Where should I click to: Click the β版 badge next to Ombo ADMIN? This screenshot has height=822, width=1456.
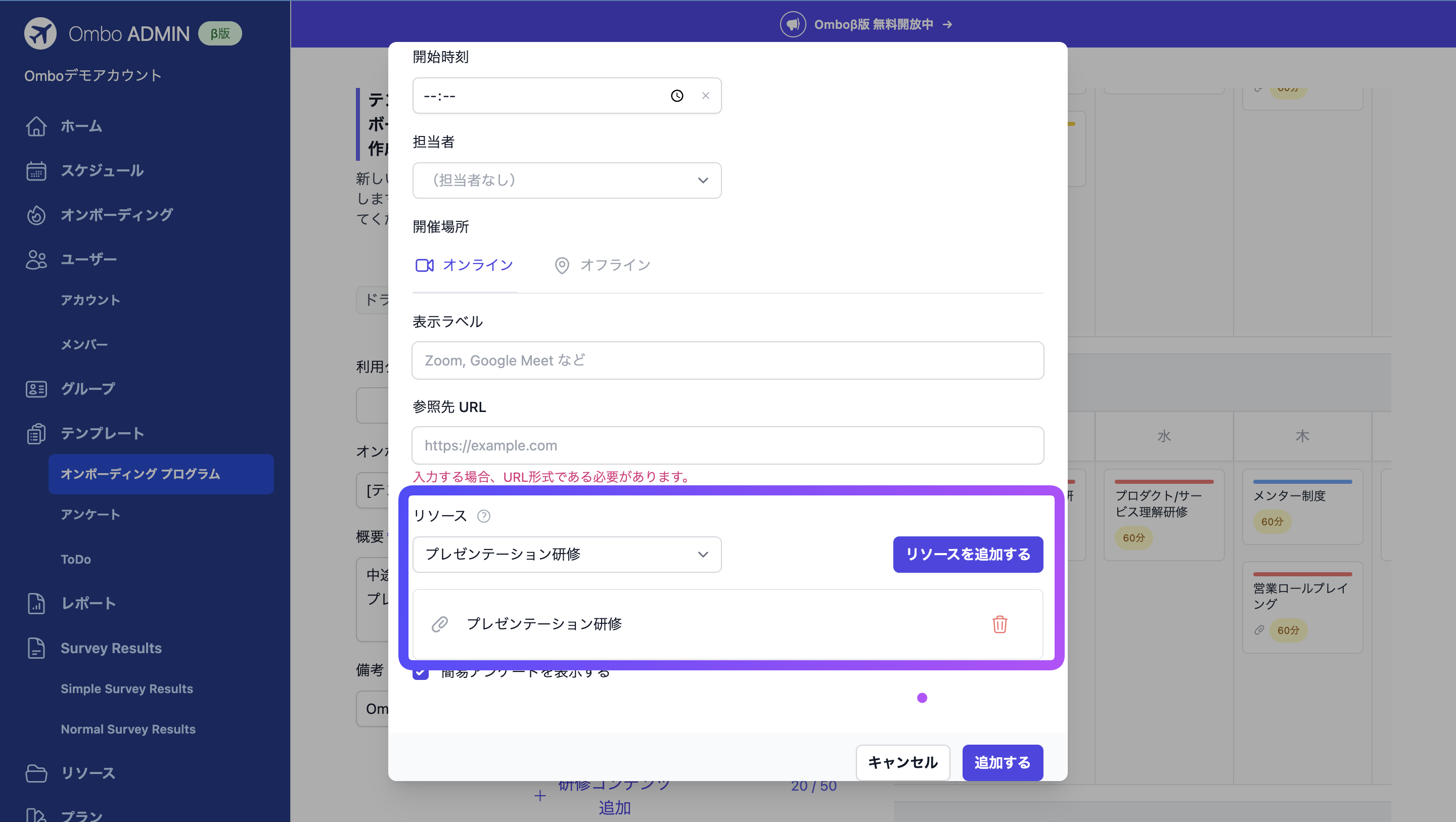pos(220,33)
